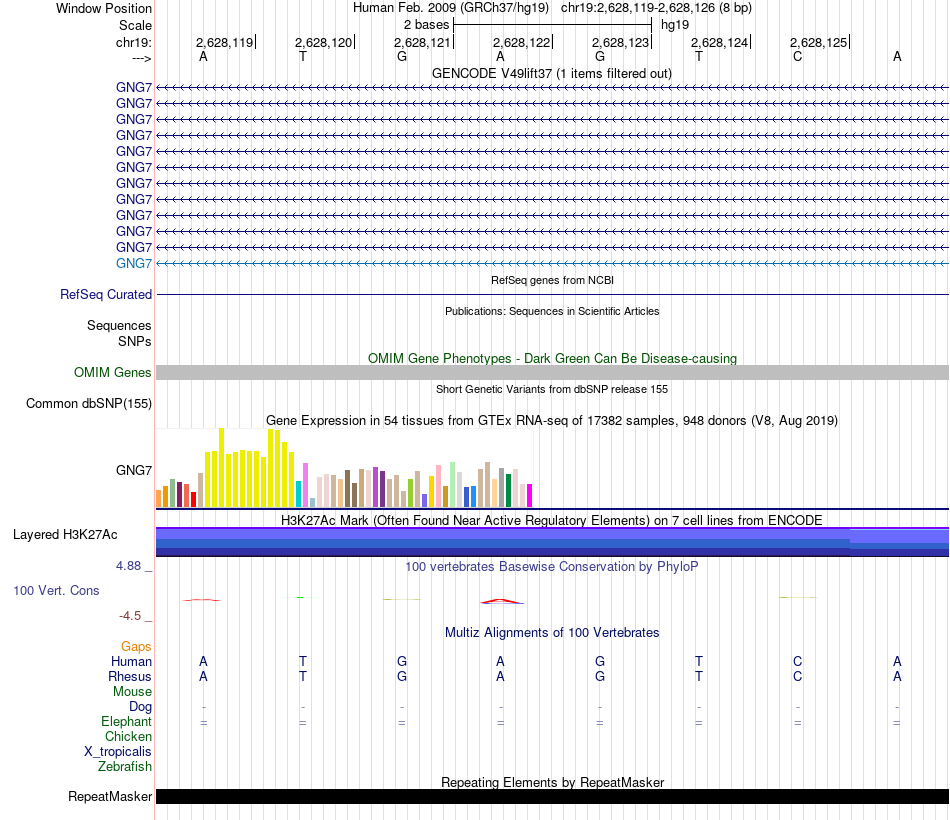The width and height of the screenshot is (950, 820).
Task: Open the 100 Vert. Cons track label
Action: (x=56, y=590)
